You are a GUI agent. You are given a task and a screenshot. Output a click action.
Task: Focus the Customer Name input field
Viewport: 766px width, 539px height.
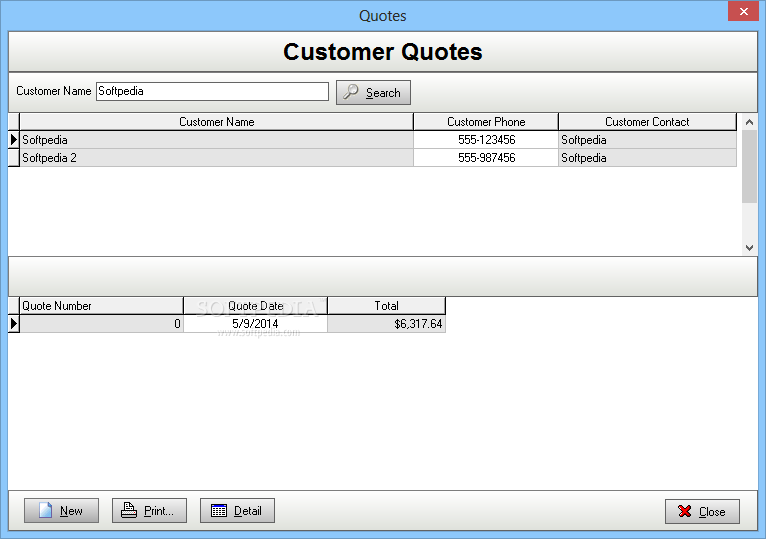click(213, 91)
